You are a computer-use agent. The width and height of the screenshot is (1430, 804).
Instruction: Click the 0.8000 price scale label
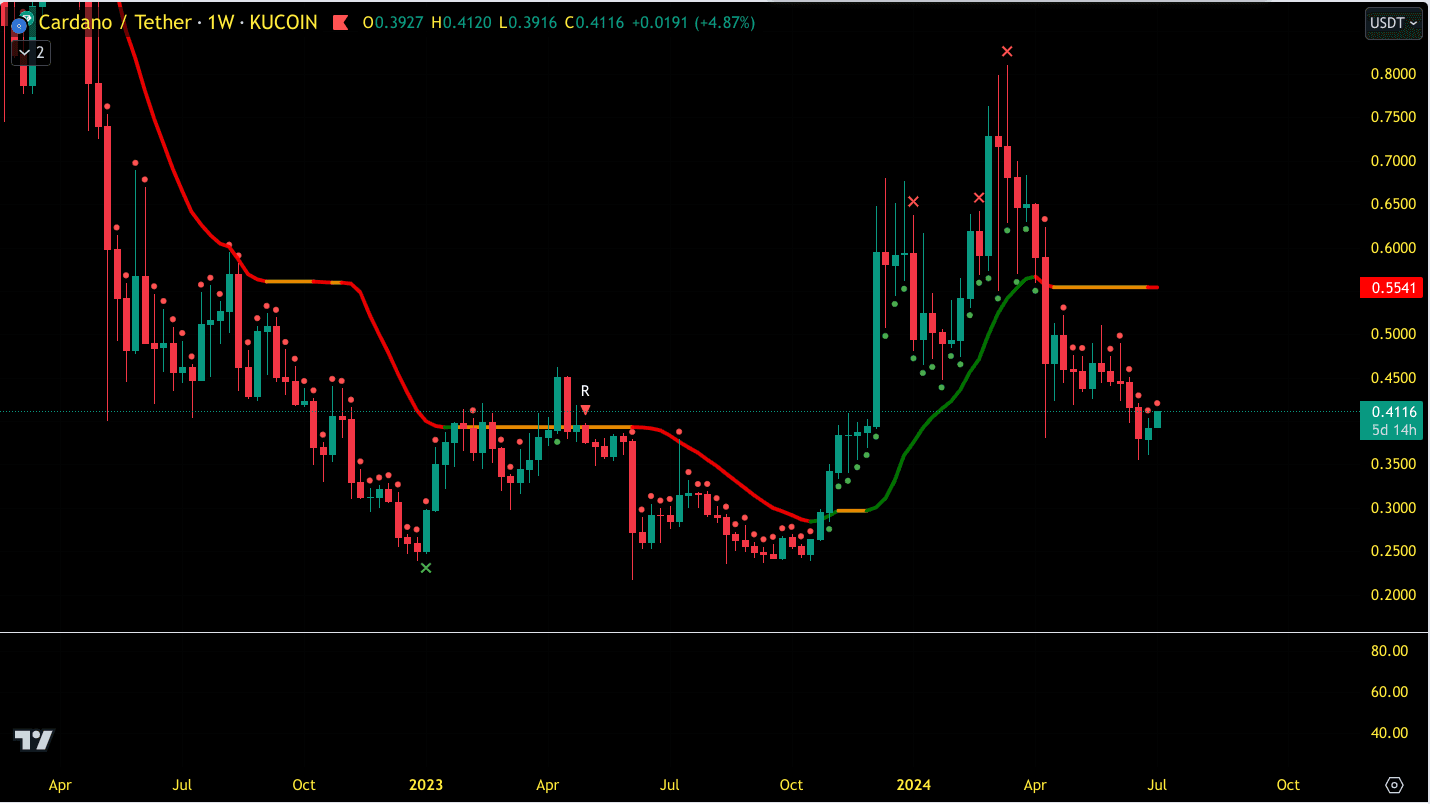pos(1393,74)
